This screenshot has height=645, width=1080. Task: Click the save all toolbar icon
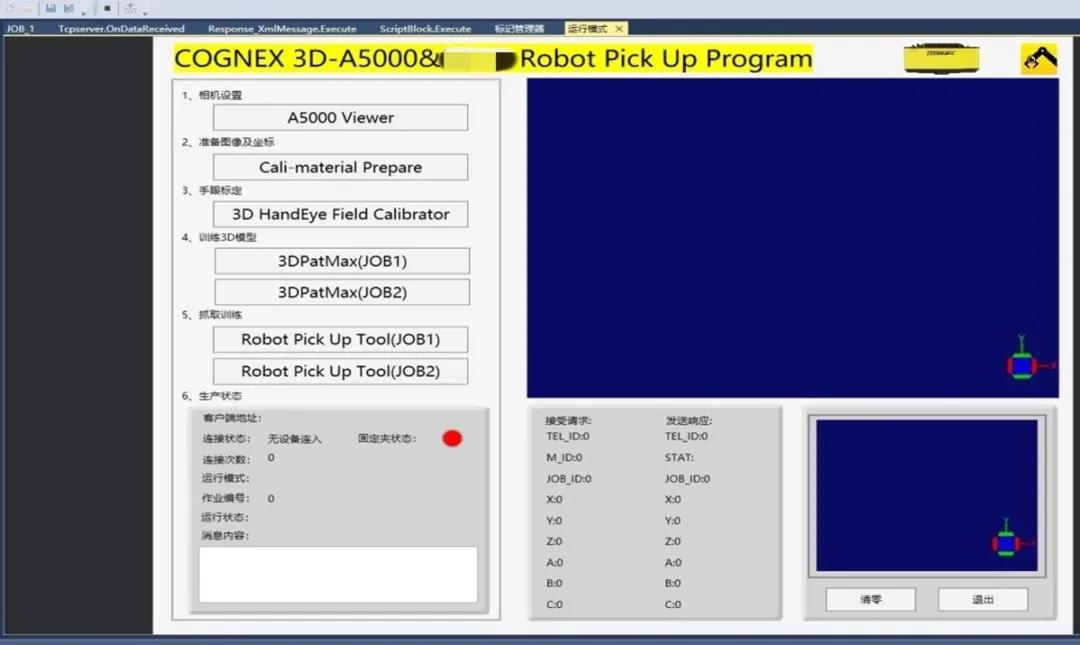[69, 8]
